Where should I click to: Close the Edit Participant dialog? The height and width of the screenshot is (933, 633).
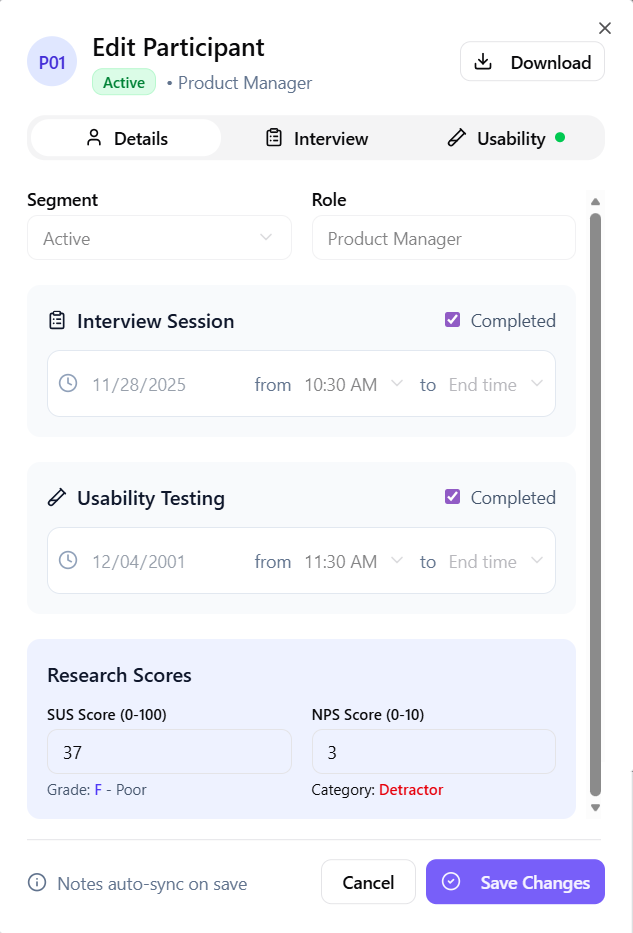[x=604, y=28]
